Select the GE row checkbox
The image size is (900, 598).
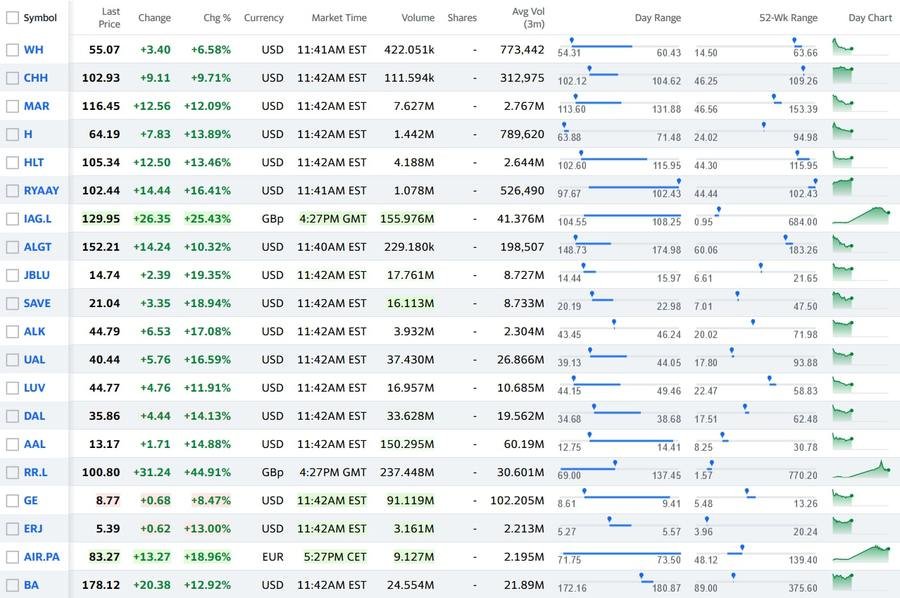coord(12,500)
